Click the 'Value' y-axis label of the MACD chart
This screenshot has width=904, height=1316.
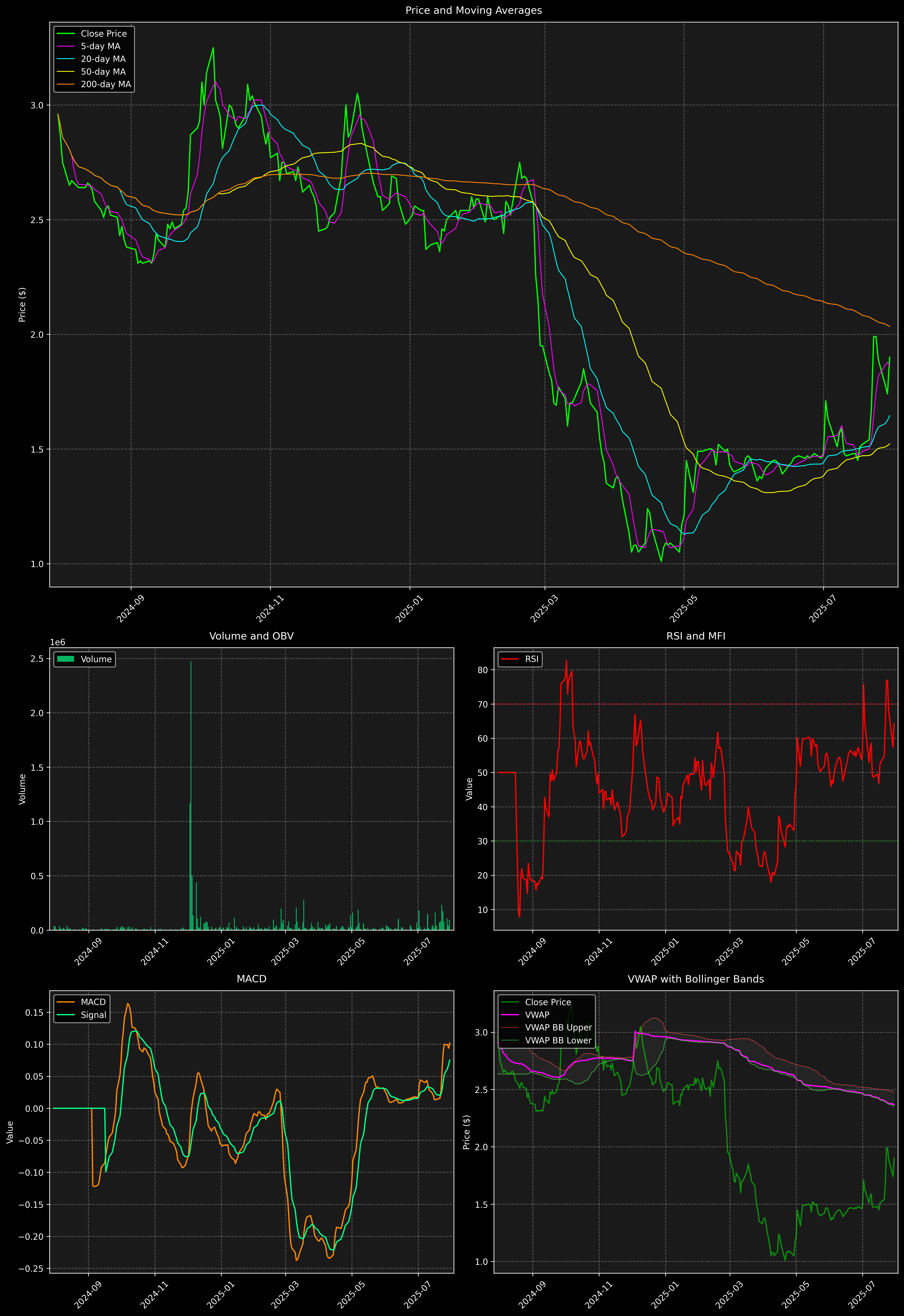pos(10,1132)
